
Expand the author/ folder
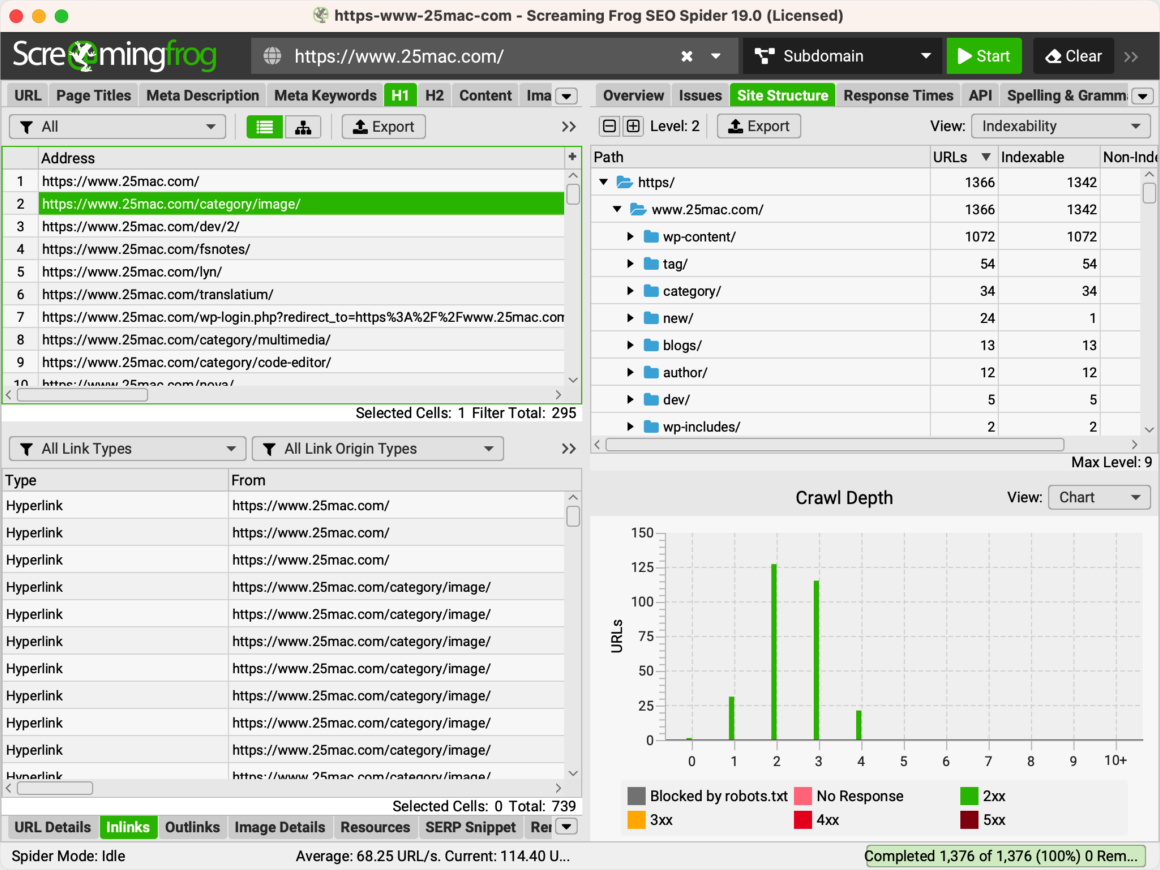(x=630, y=373)
